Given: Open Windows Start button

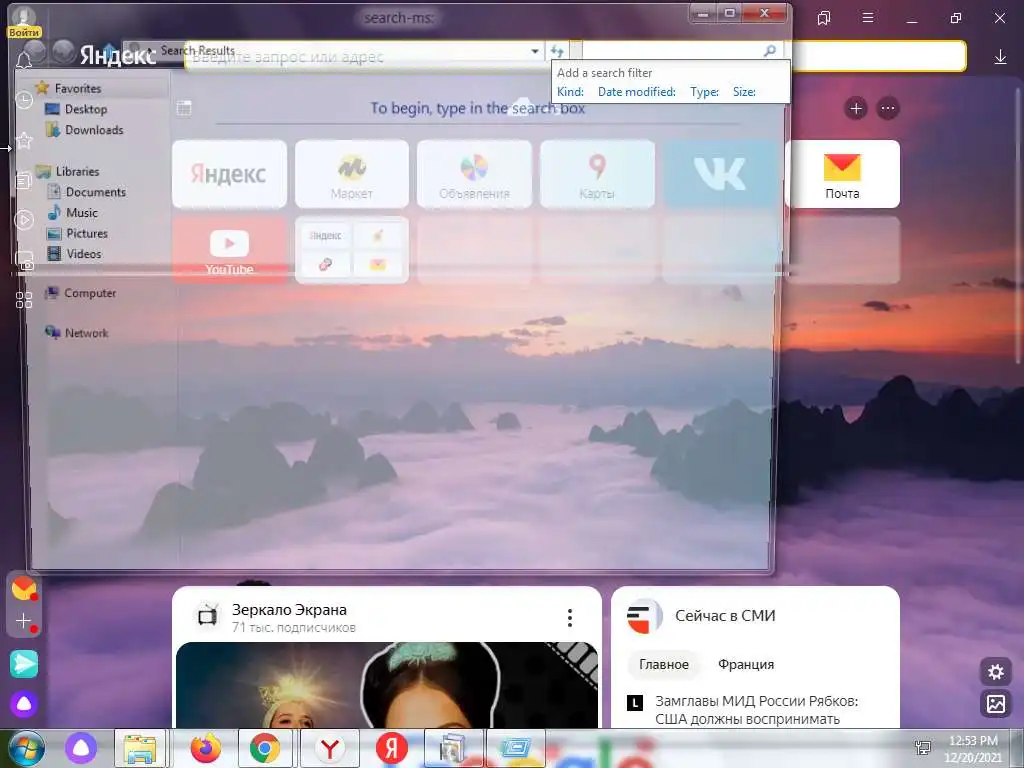Looking at the screenshot, I should pyautogui.click(x=27, y=748).
